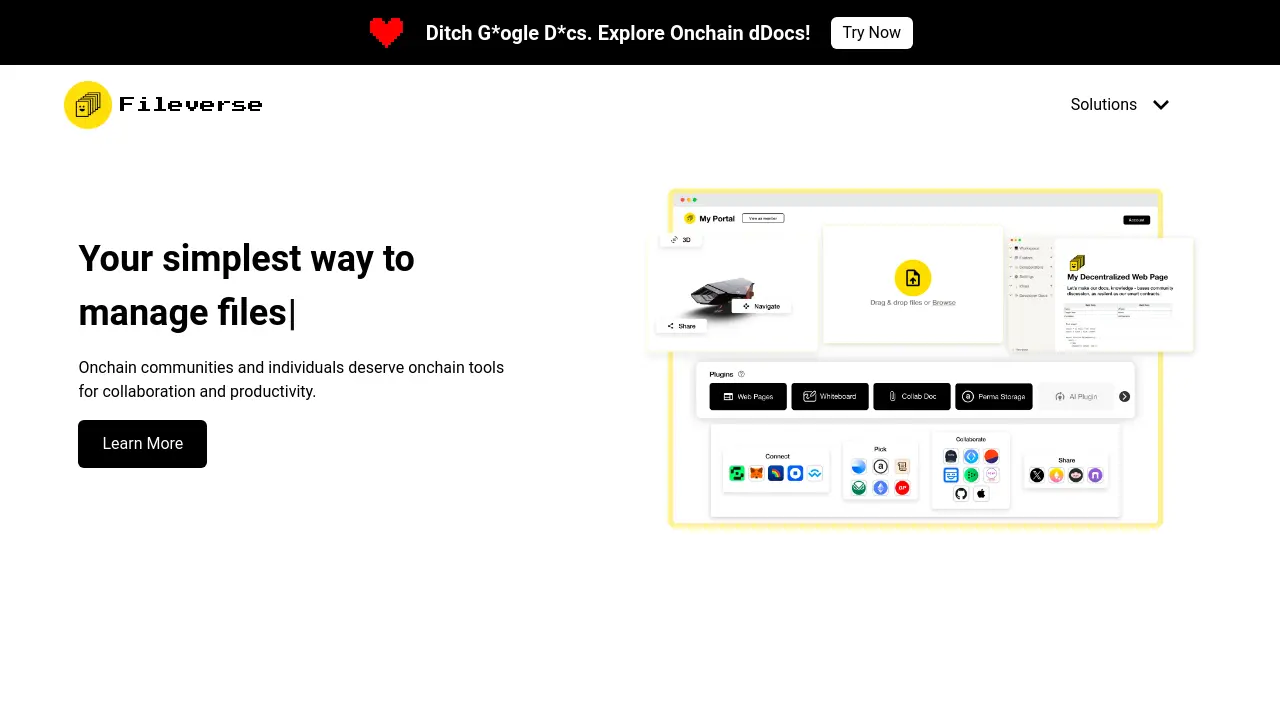The width and height of the screenshot is (1280, 720).
Task: Click the My Portal title
Action: click(717, 219)
